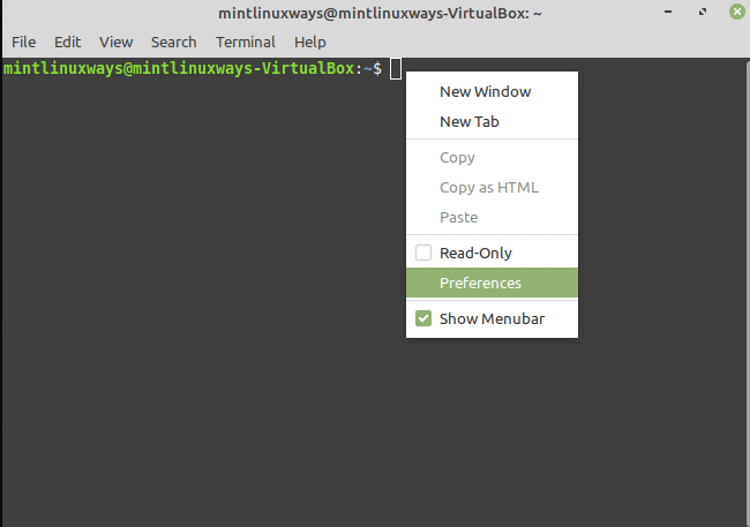This screenshot has height=527, width=750.
Task: Open the Search menu
Action: click(174, 42)
